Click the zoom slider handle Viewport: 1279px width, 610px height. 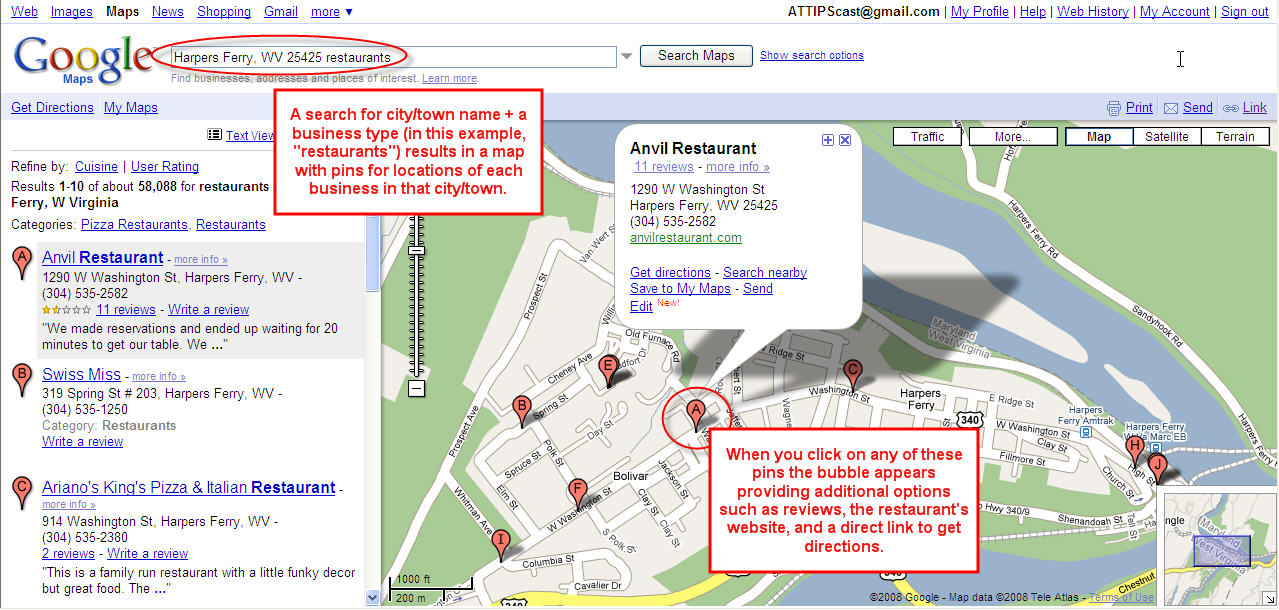(417, 250)
